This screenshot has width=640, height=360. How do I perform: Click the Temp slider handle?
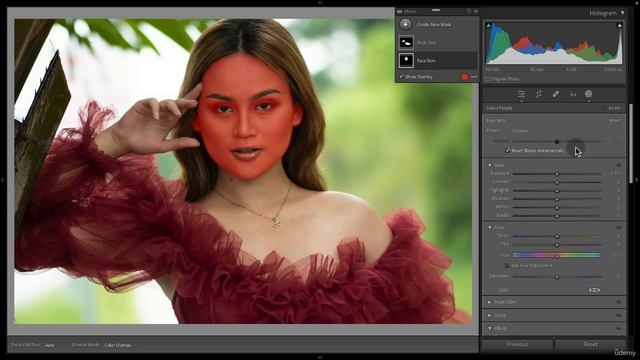(557, 236)
